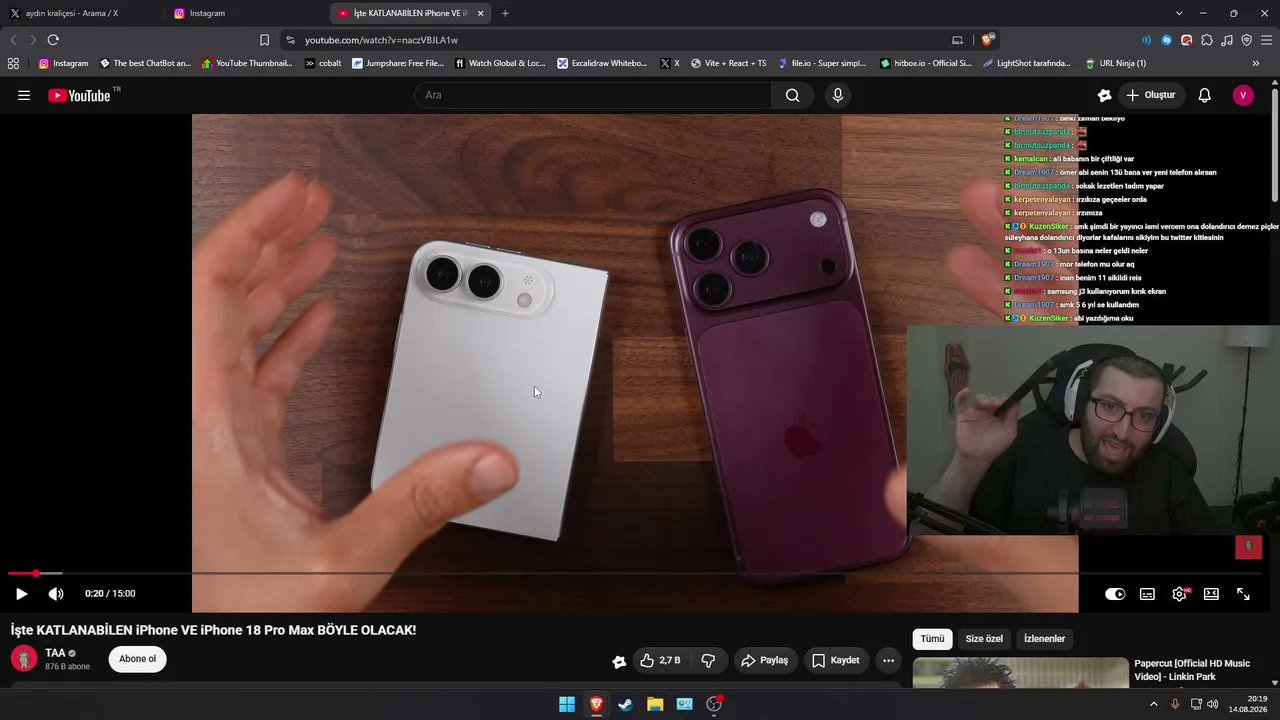1280x720 pixels.
Task: Open the bookmarks apps grid icon
Action: click(x=13, y=63)
